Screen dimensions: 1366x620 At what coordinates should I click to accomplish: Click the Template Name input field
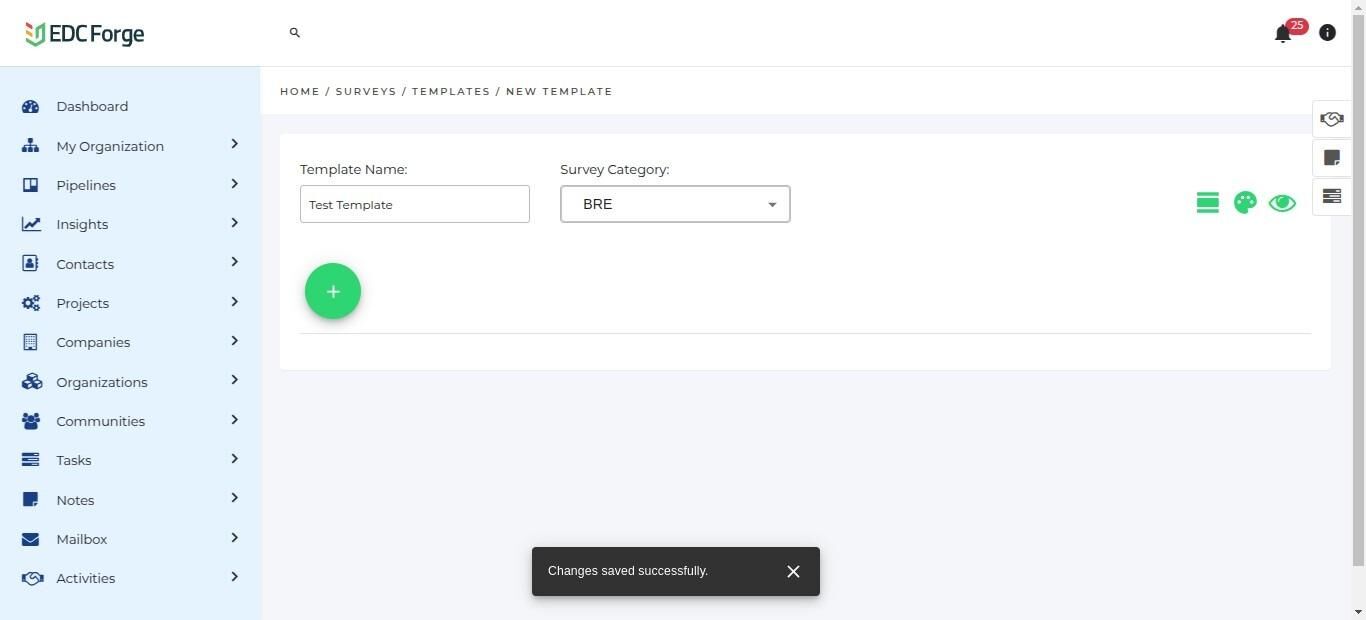[415, 204]
